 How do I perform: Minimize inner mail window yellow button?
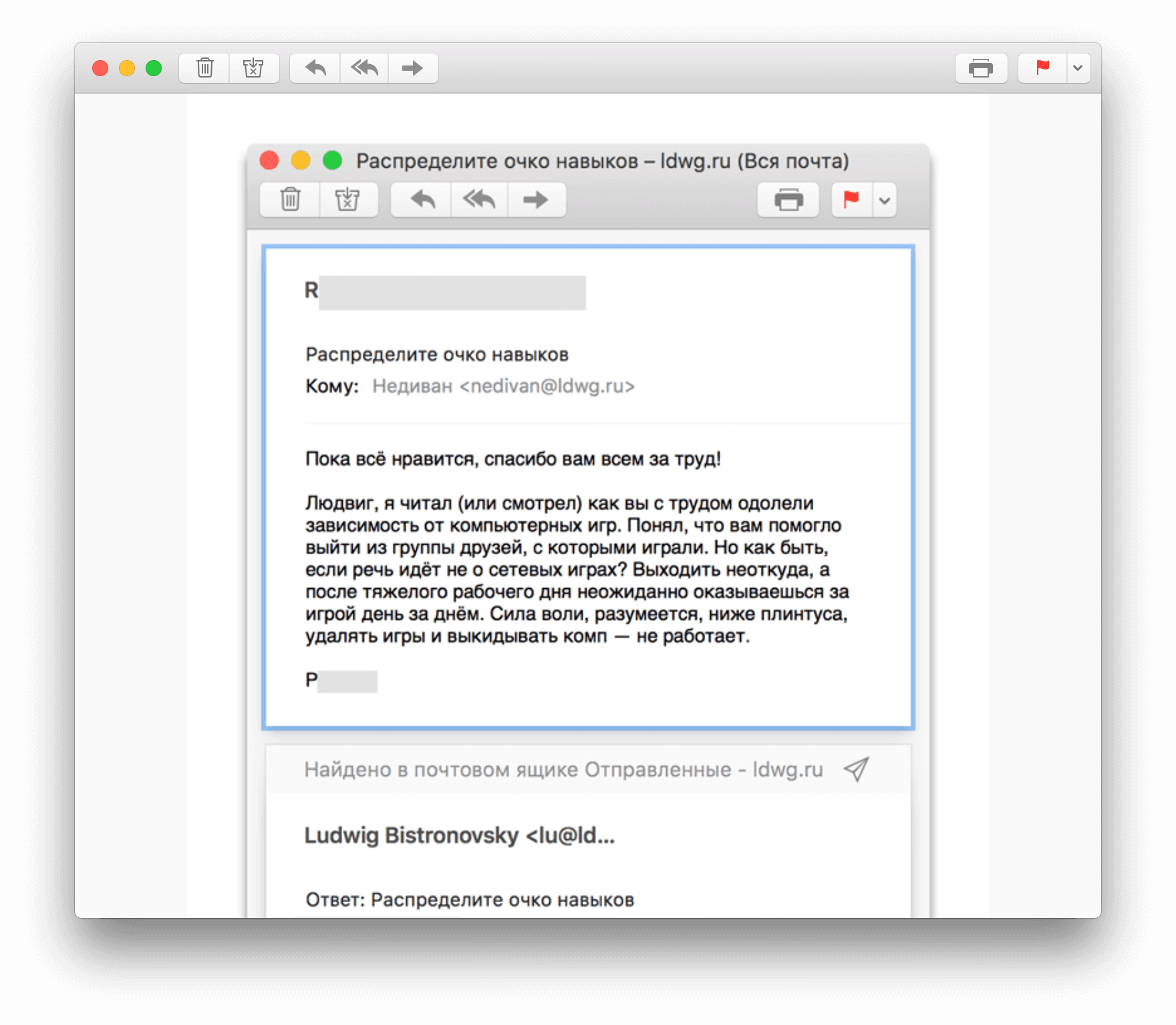click(x=301, y=160)
